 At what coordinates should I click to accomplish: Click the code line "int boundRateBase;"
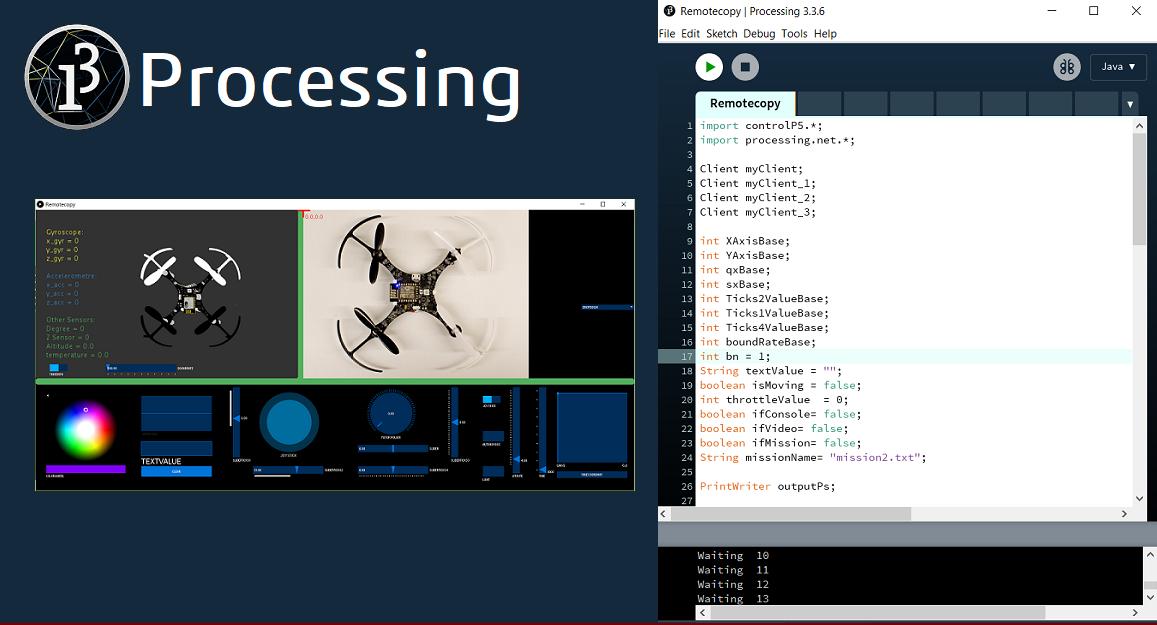(758, 342)
